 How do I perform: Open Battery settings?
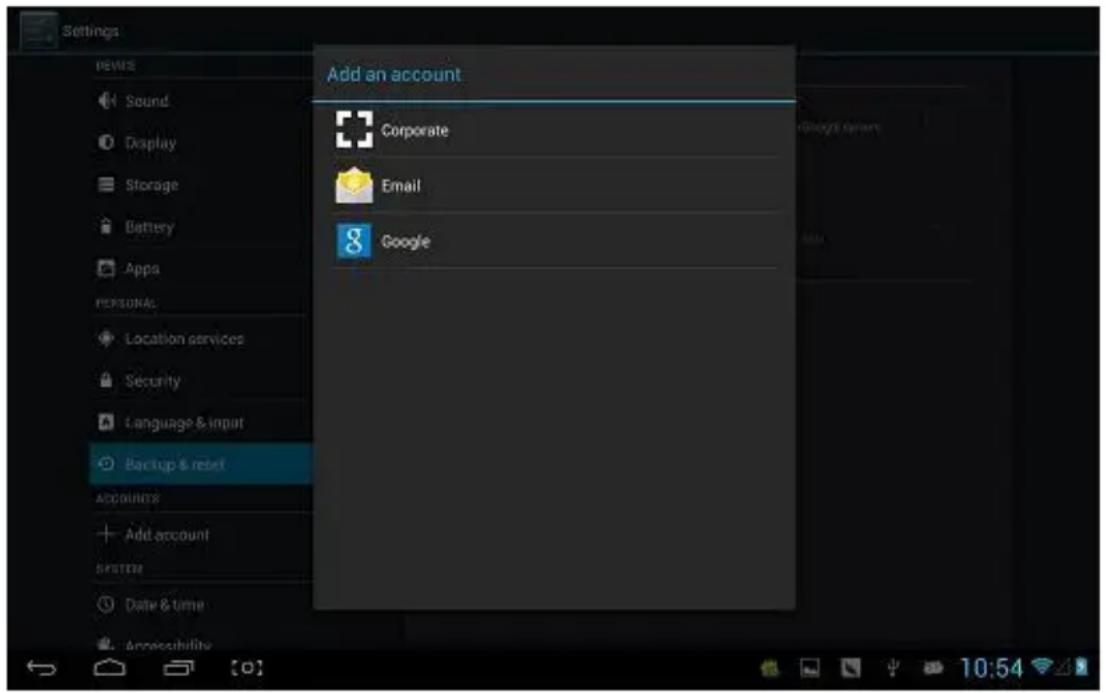point(201,227)
